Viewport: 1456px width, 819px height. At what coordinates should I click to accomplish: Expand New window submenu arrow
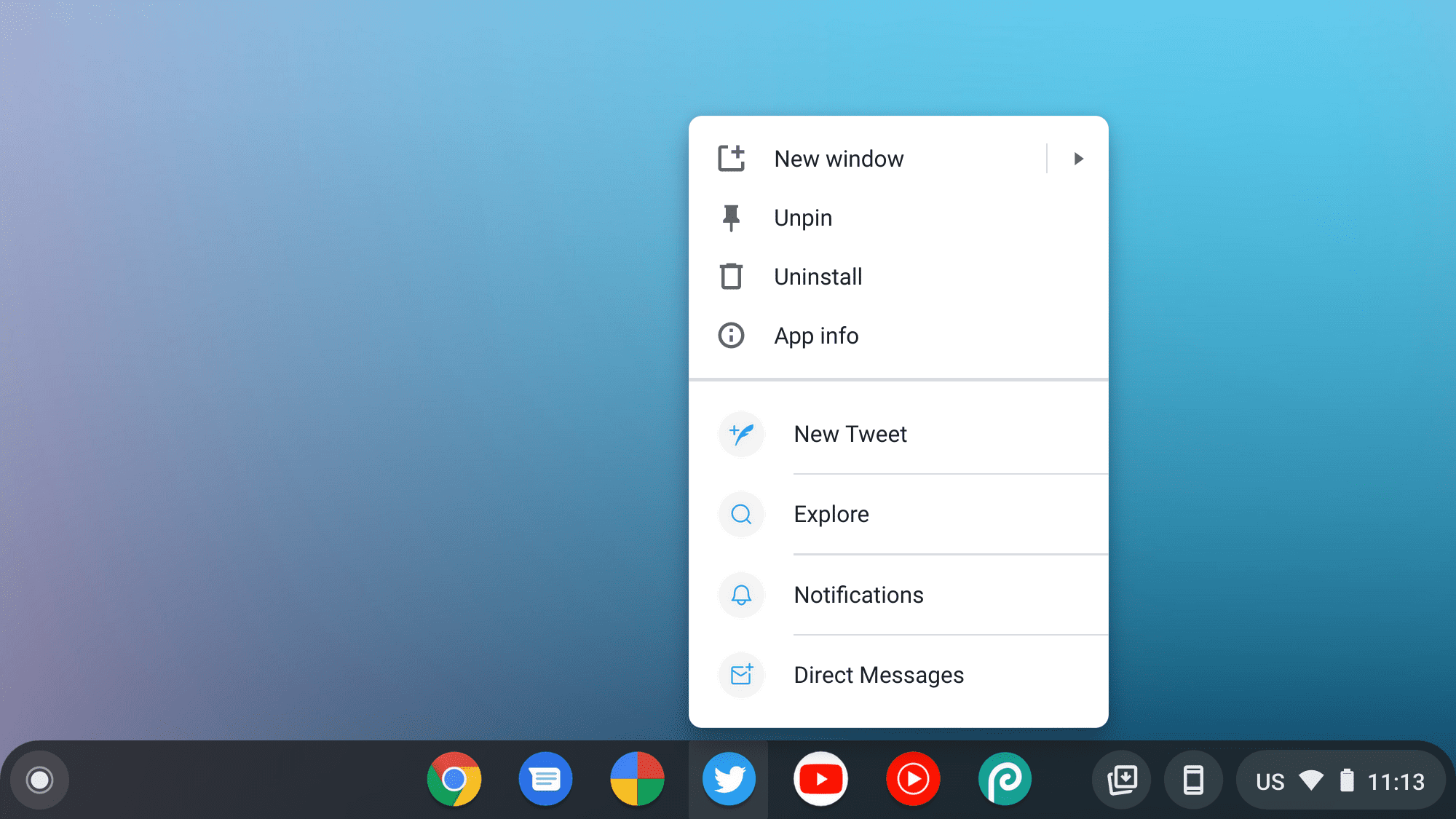tap(1078, 158)
